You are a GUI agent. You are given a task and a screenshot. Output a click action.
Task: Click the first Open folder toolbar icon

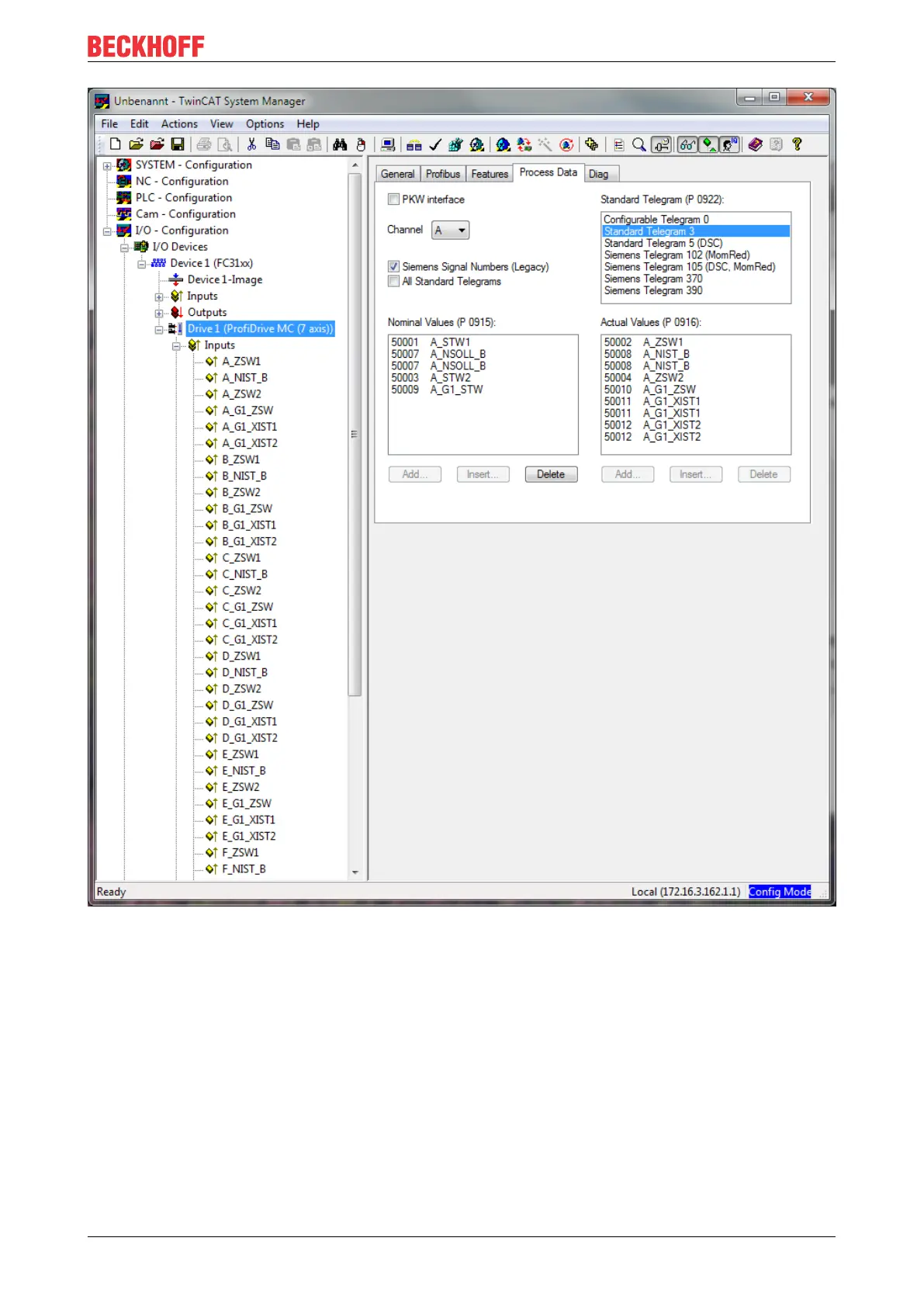click(x=136, y=144)
